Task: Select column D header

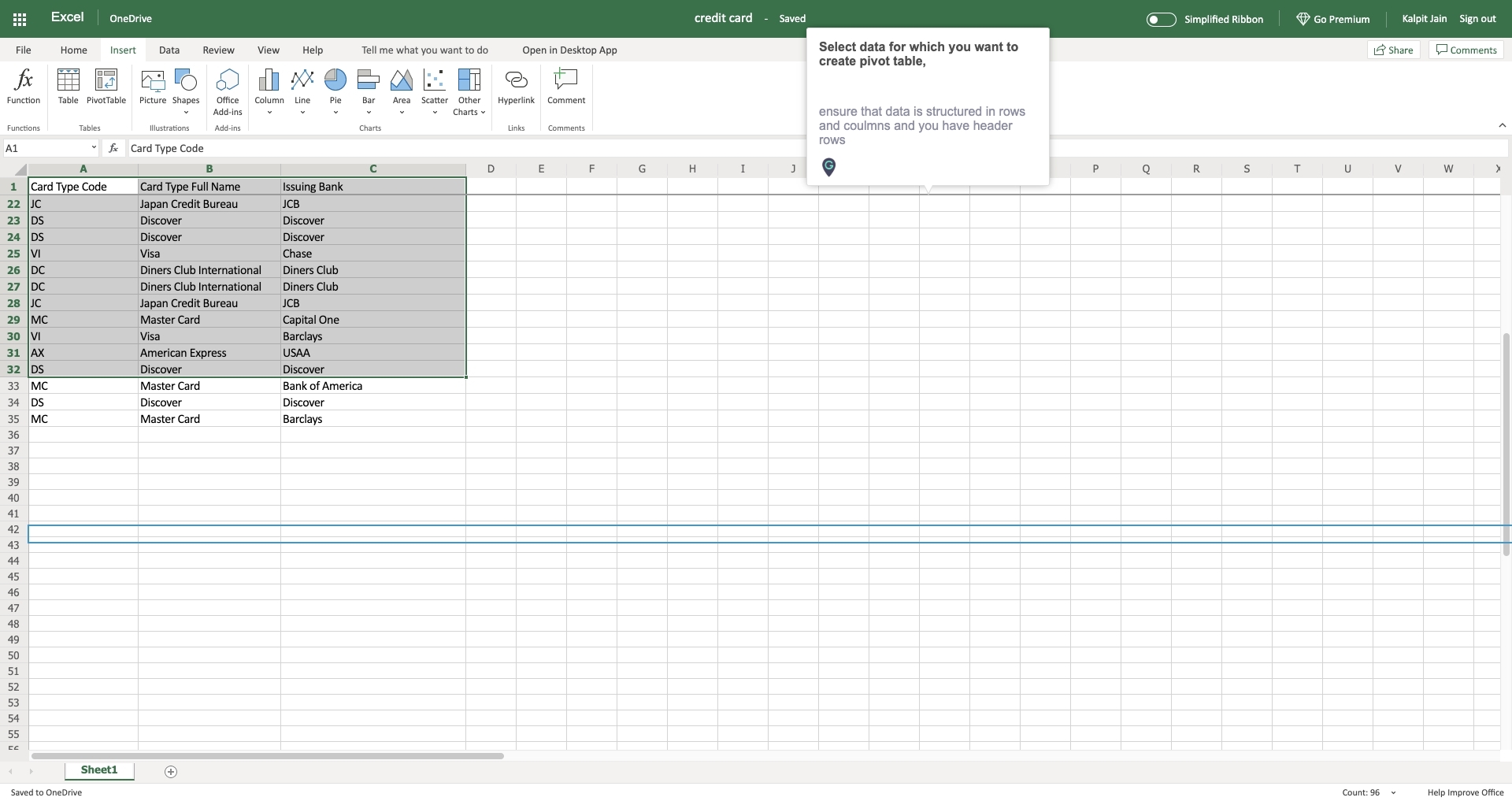Action: tap(491, 169)
